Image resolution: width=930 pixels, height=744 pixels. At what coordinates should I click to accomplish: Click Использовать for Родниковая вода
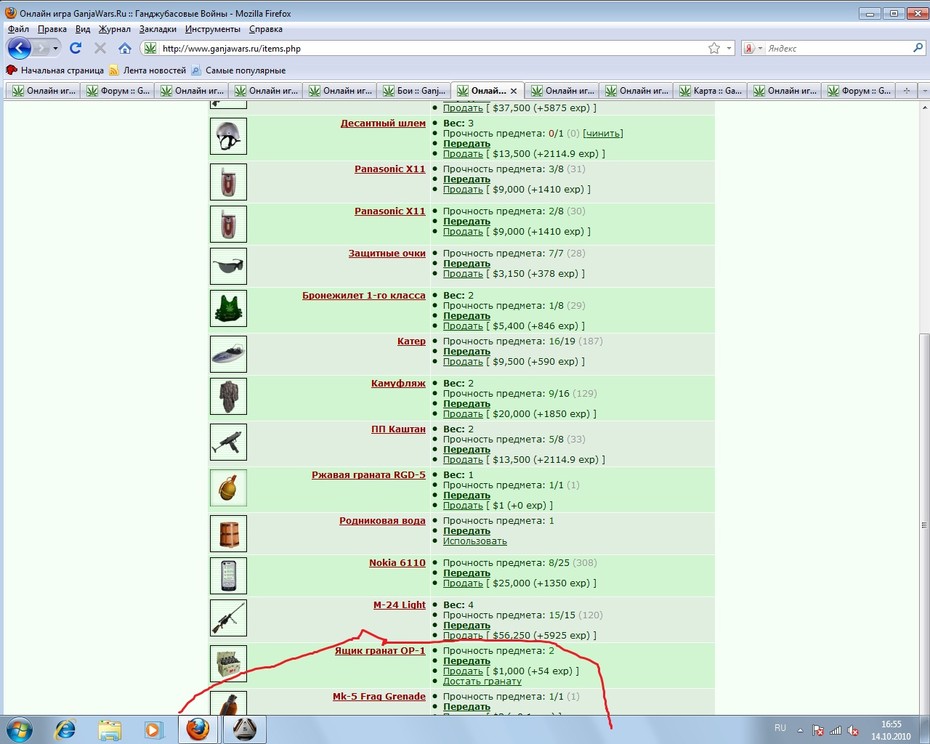pos(475,541)
